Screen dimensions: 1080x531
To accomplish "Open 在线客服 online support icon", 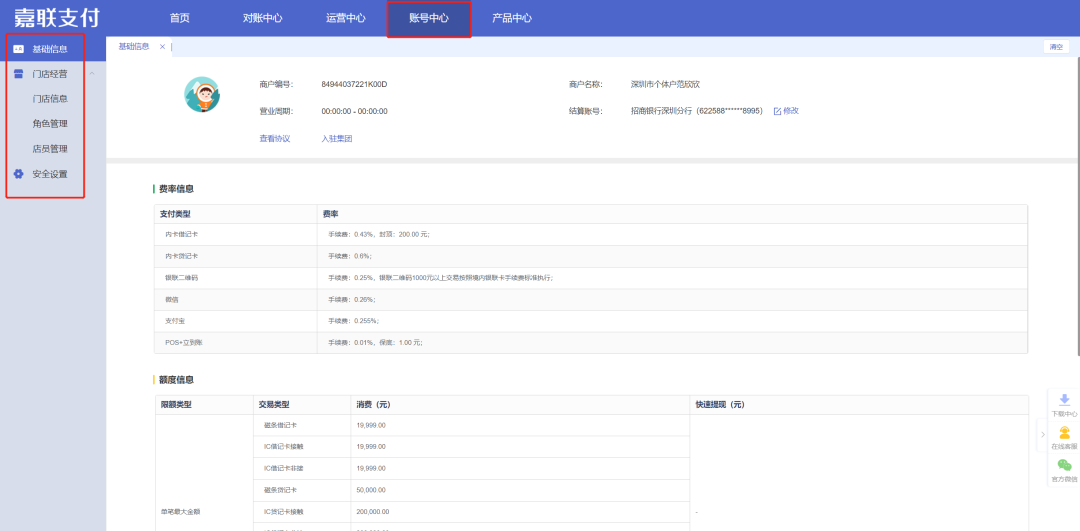I will (x=1064, y=433).
